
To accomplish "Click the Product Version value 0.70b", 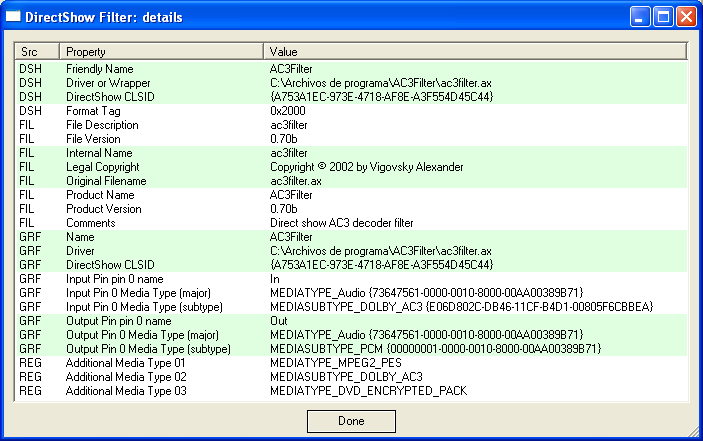I will [283, 209].
